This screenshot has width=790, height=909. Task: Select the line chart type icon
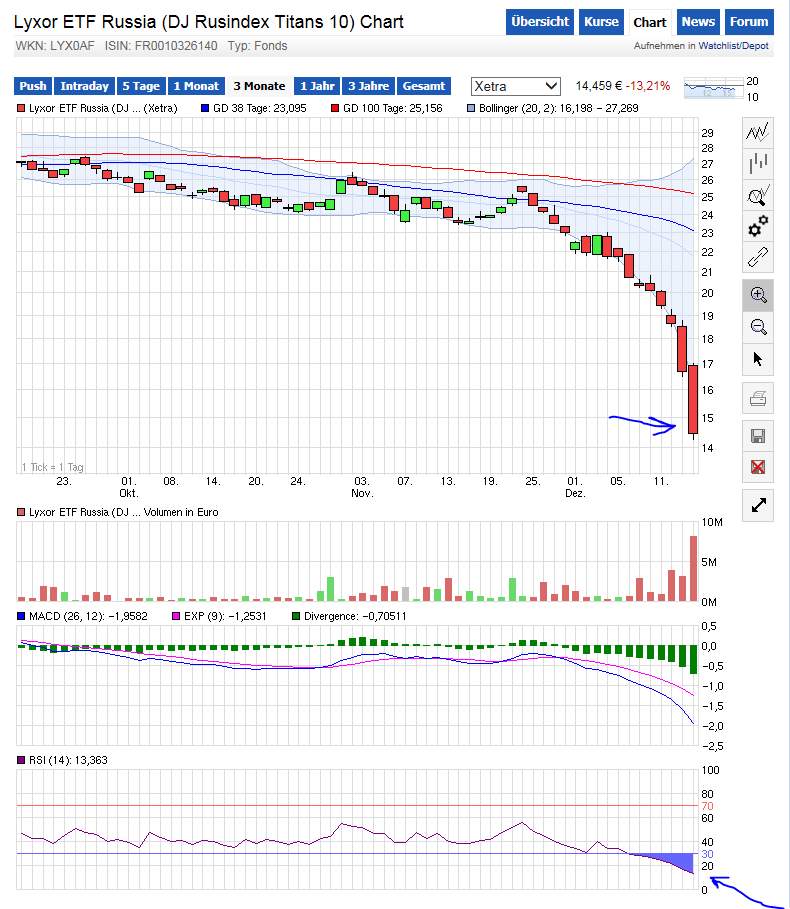click(x=758, y=132)
